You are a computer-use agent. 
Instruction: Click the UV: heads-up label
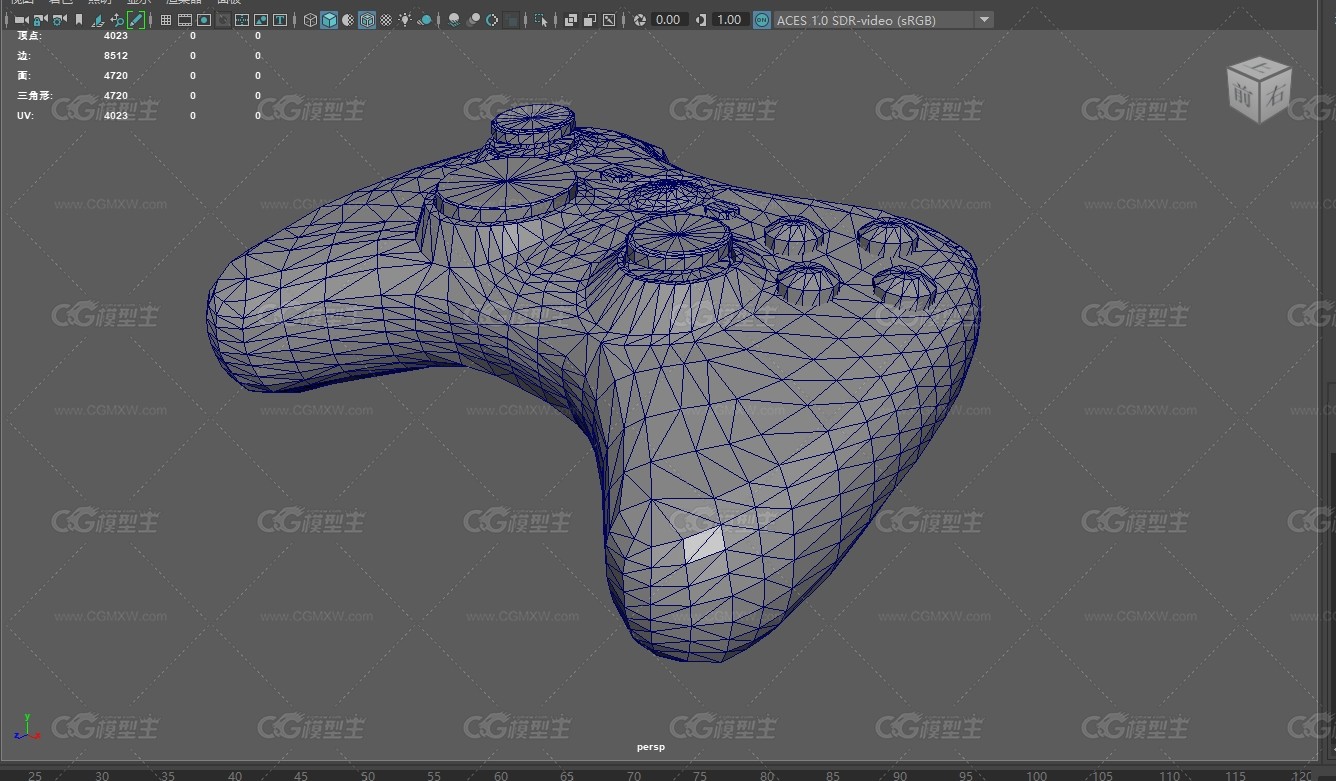point(24,116)
